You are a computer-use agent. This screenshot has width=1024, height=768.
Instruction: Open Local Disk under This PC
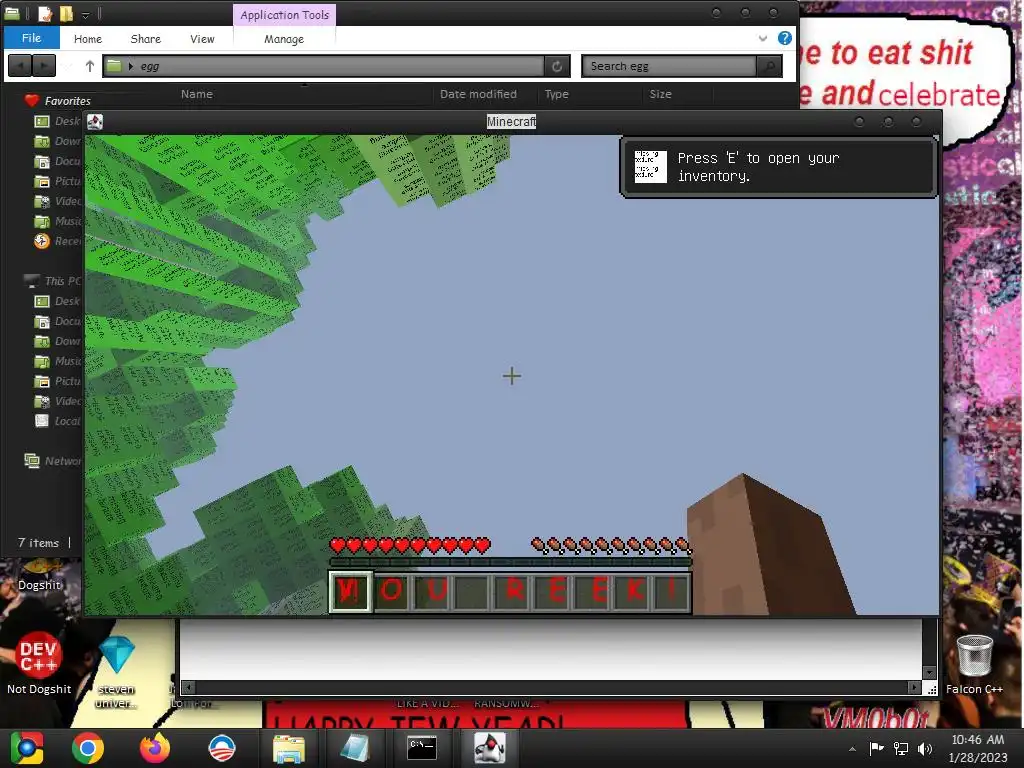pyautogui.click(x=58, y=421)
